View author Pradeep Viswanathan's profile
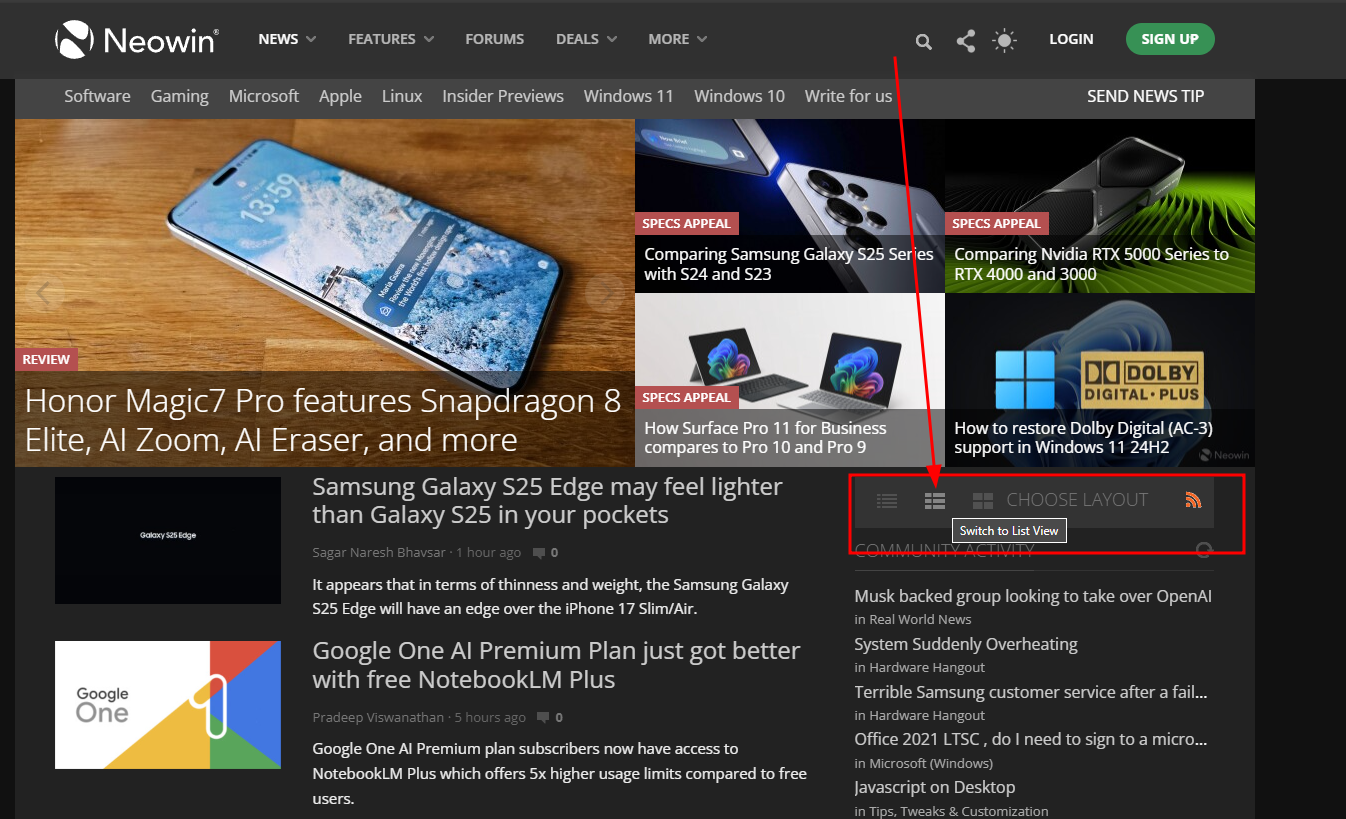This screenshot has width=1346, height=819. pos(379,717)
